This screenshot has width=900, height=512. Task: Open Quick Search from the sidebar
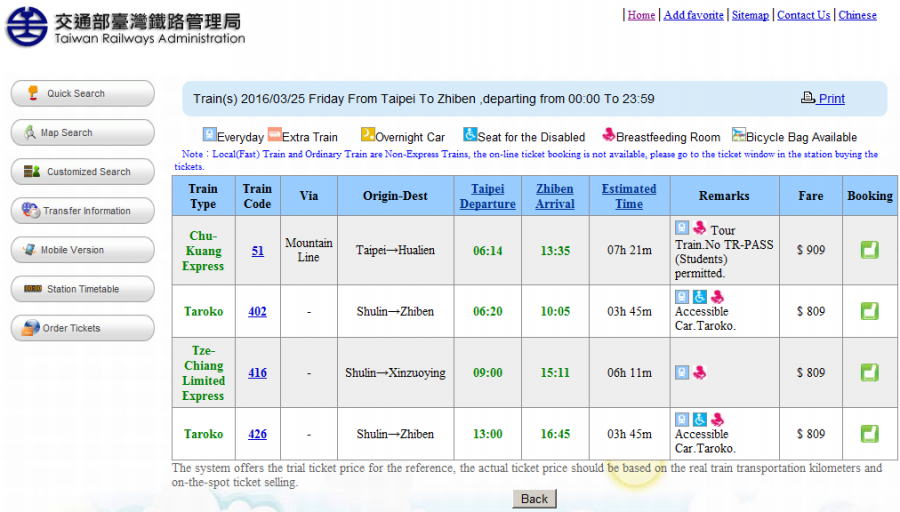[x=83, y=93]
